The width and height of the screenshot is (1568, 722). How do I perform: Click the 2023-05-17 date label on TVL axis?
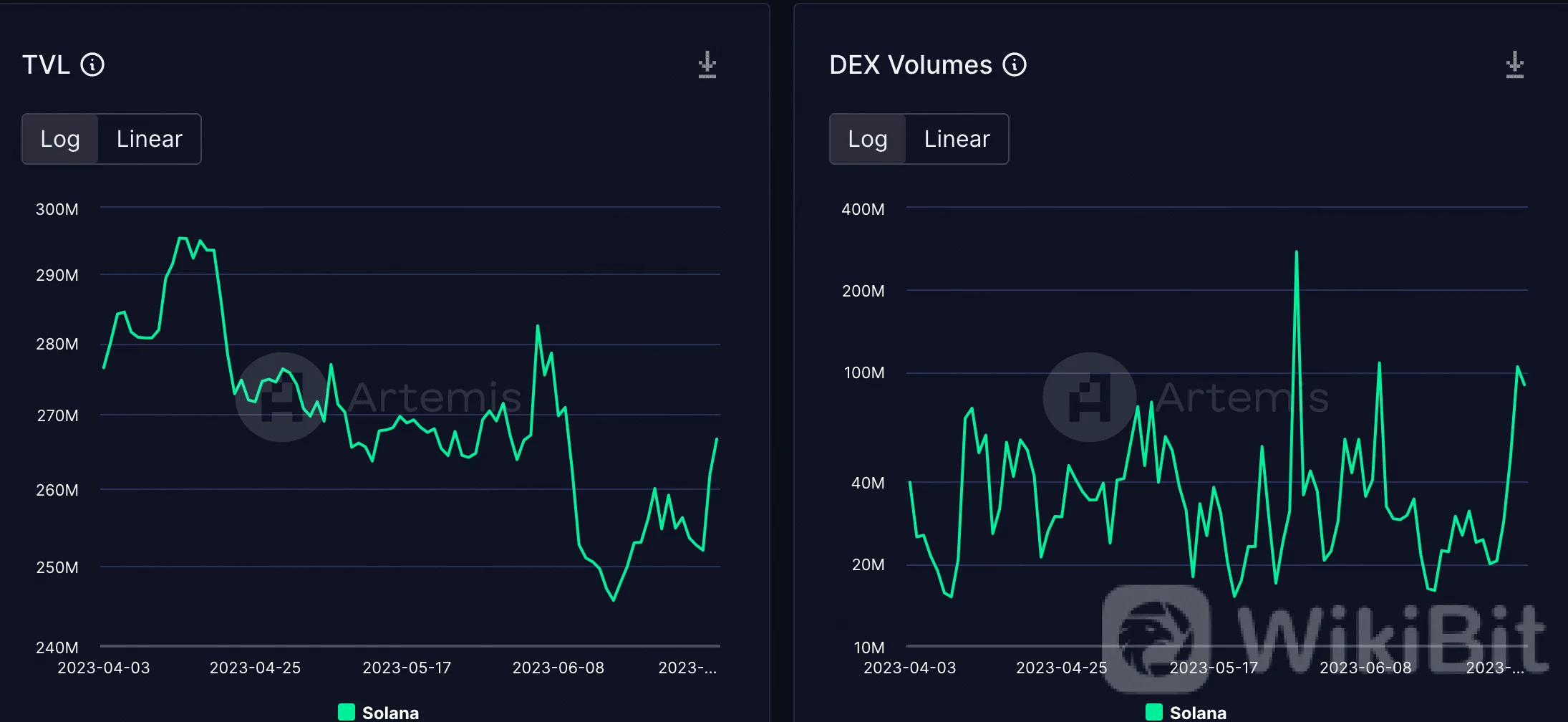(x=407, y=668)
